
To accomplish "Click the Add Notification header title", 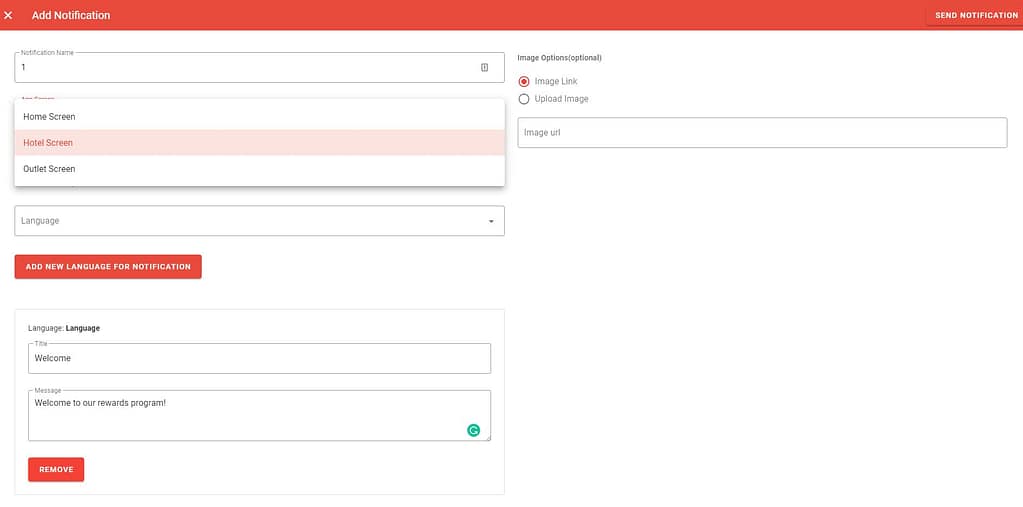I will tap(71, 15).
